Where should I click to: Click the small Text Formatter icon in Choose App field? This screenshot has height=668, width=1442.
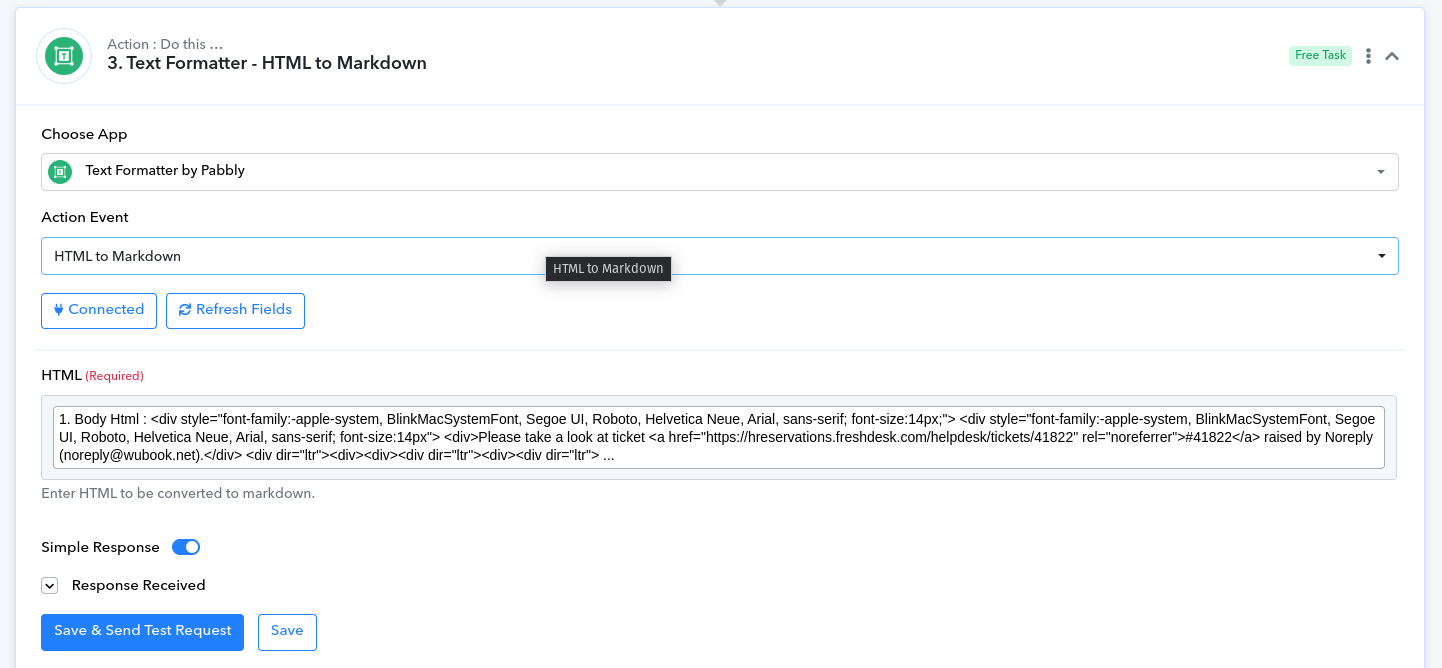[60, 172]
